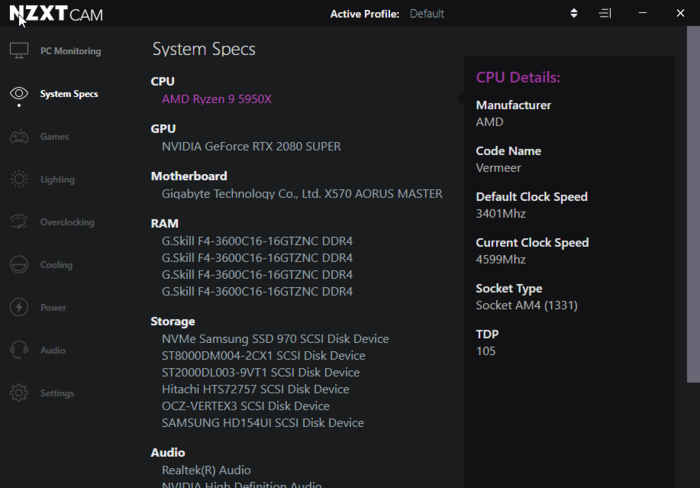
Task: Select the first G.Skill RAM module
Action: 257,241
